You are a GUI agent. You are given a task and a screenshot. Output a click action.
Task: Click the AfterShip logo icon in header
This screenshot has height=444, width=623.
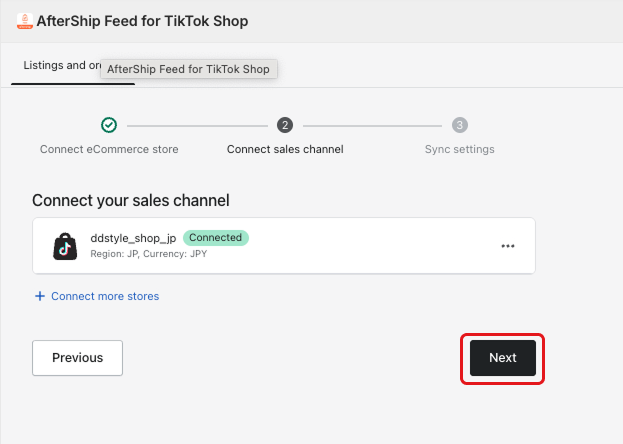(x=25, y=21)
